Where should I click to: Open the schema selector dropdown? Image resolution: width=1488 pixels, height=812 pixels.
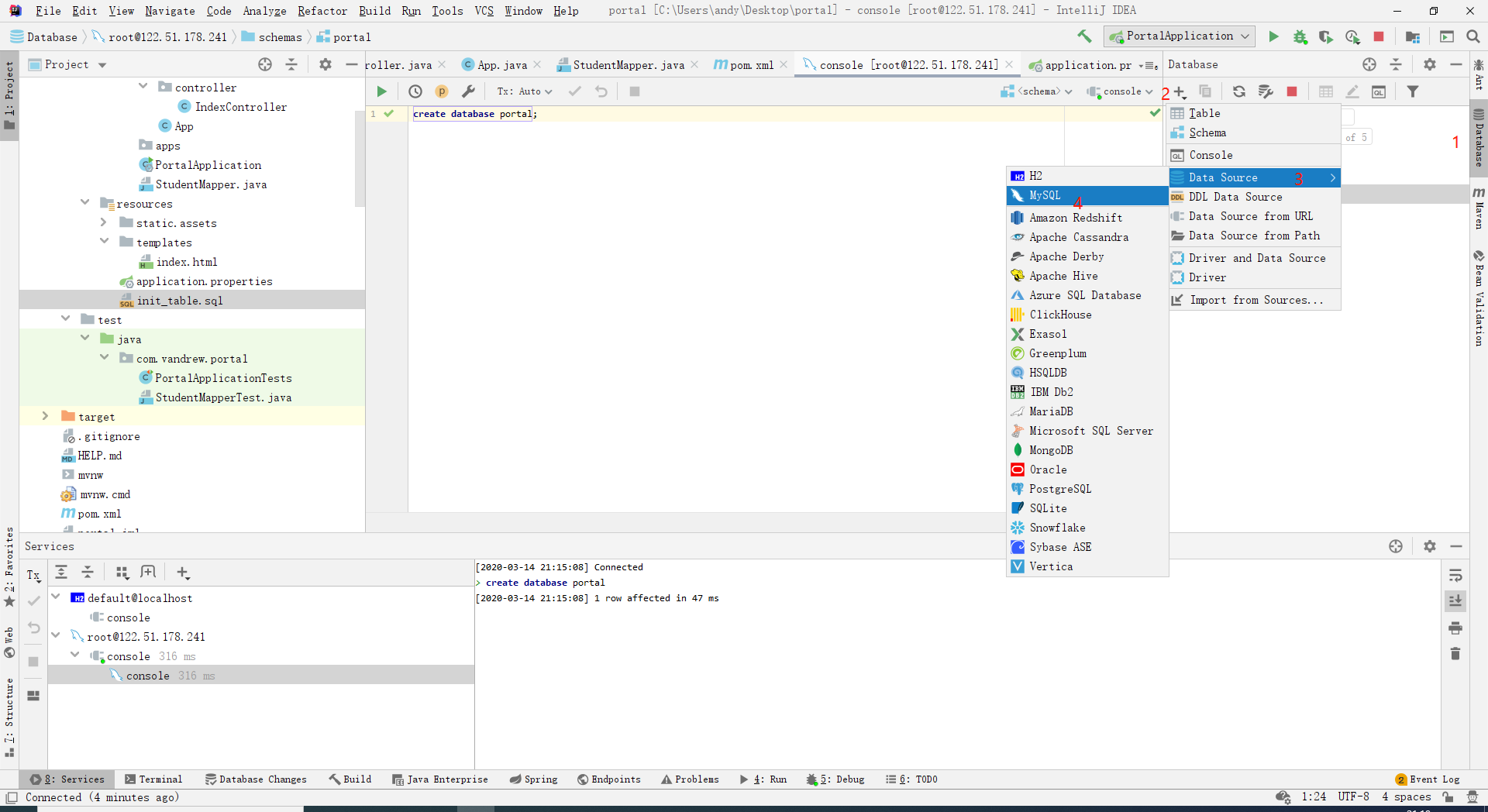[1037, 91]
